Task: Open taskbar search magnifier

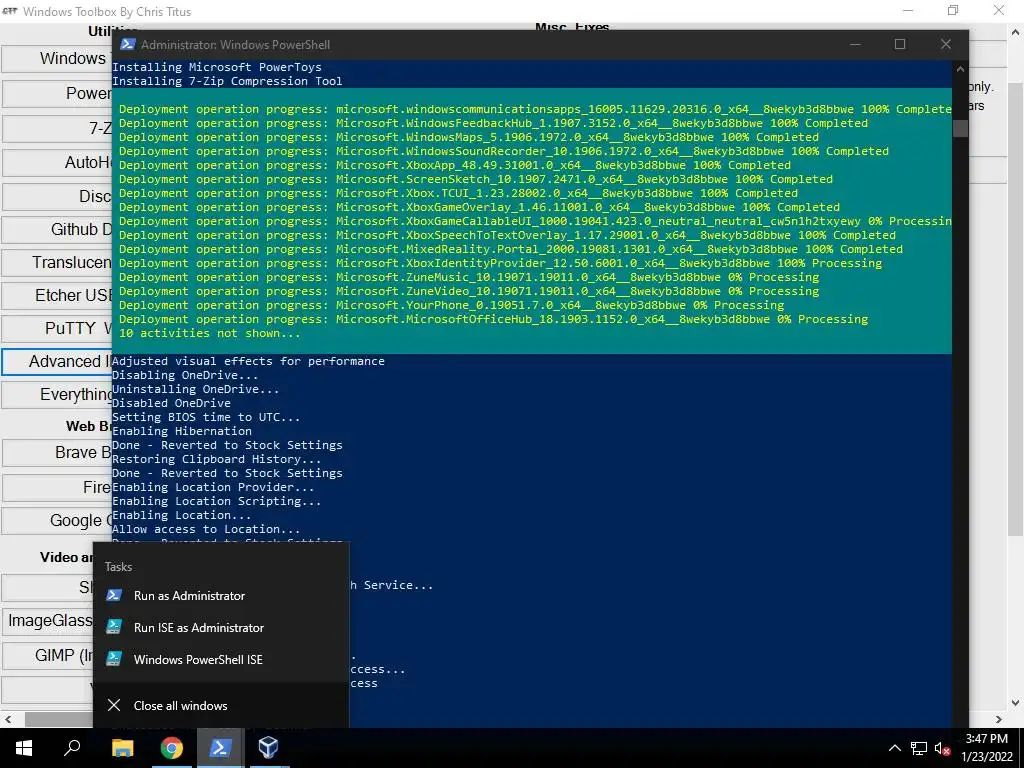Action: click(x=72, y=748)
